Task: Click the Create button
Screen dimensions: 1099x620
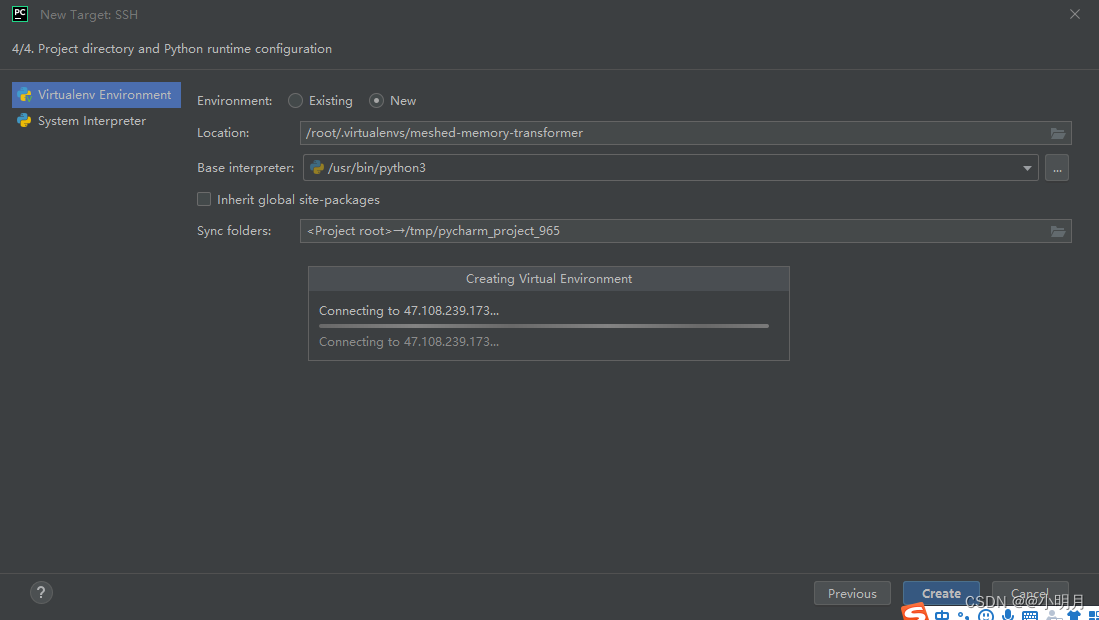Action: pos(941,593)
